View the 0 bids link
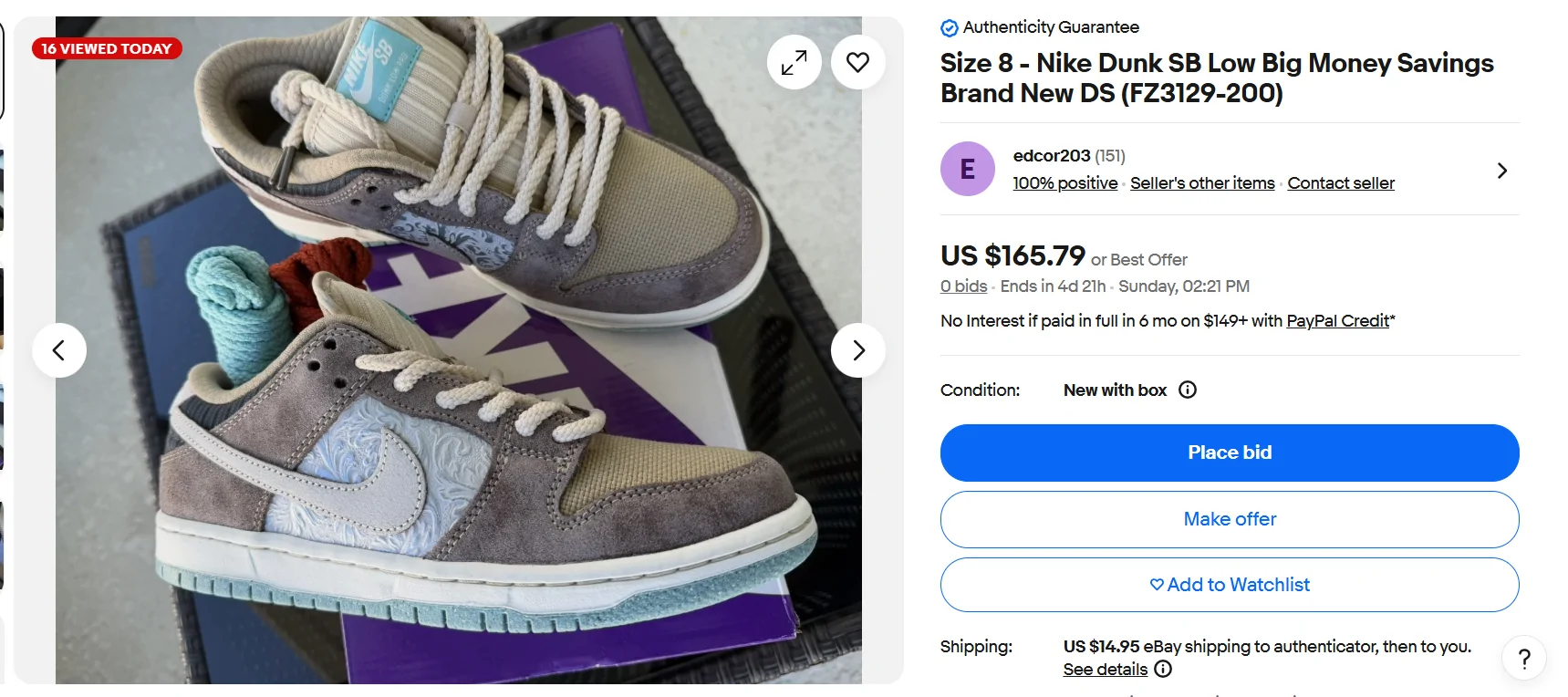 click(962, 286)
